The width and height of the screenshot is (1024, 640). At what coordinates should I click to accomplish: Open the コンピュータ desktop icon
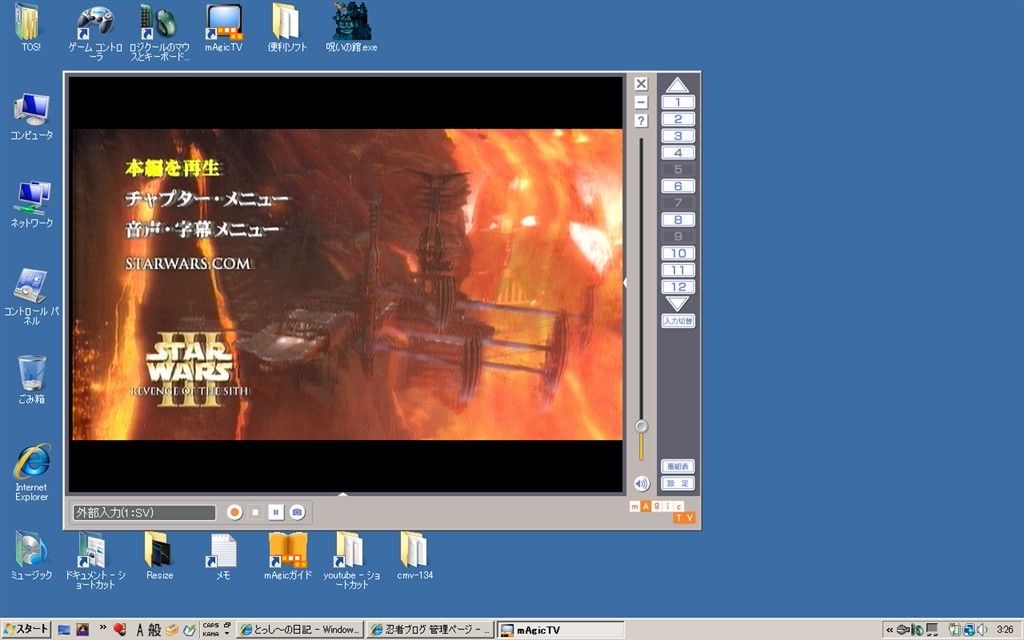(x=31, y=116)
